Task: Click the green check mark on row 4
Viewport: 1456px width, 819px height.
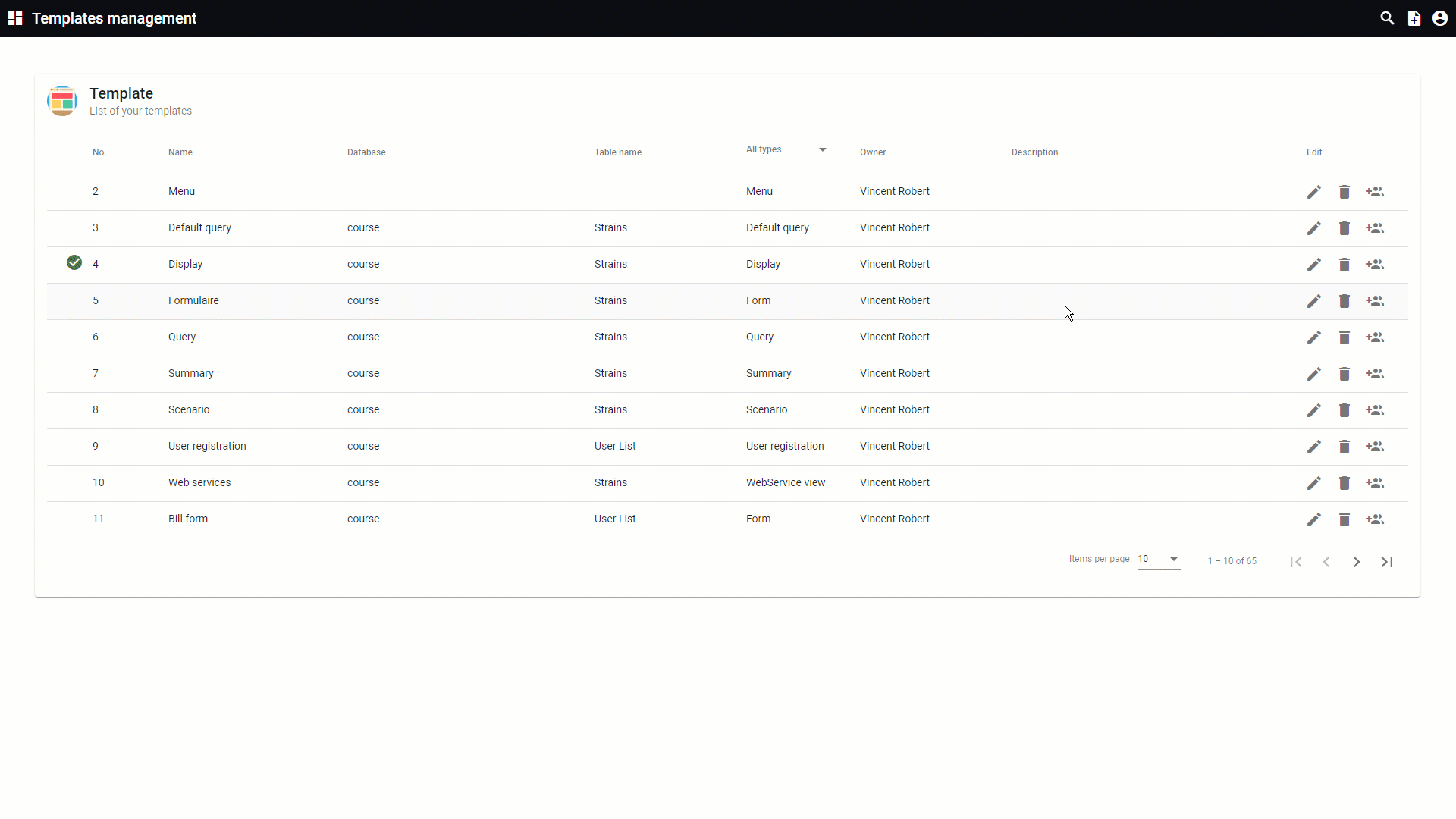Action: tap(74, 262)
